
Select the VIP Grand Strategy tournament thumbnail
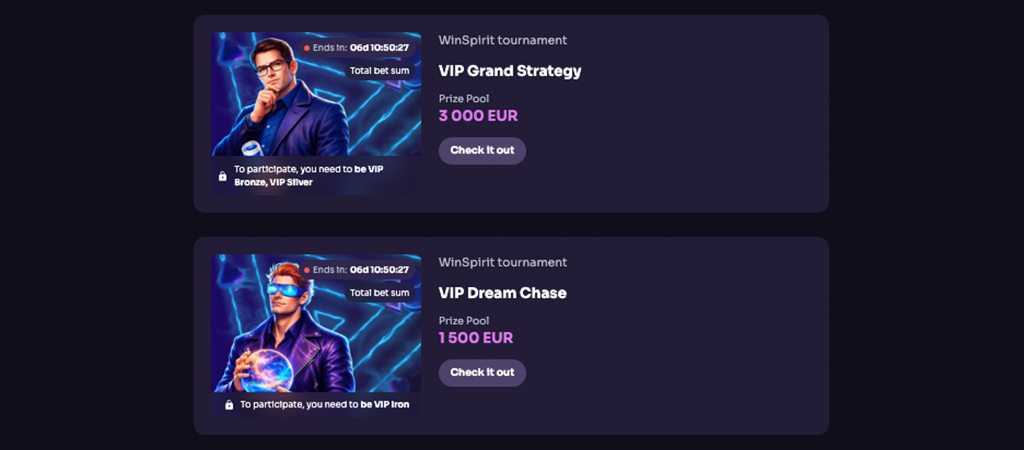pos(315,114)
